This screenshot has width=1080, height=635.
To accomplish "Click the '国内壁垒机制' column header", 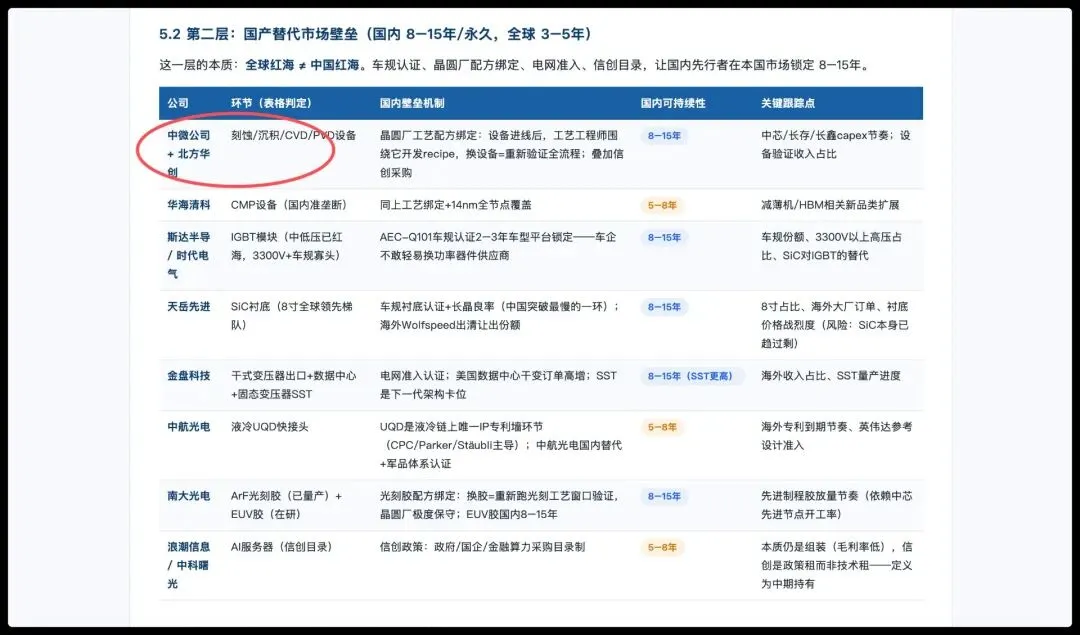I will pos(412,103).
